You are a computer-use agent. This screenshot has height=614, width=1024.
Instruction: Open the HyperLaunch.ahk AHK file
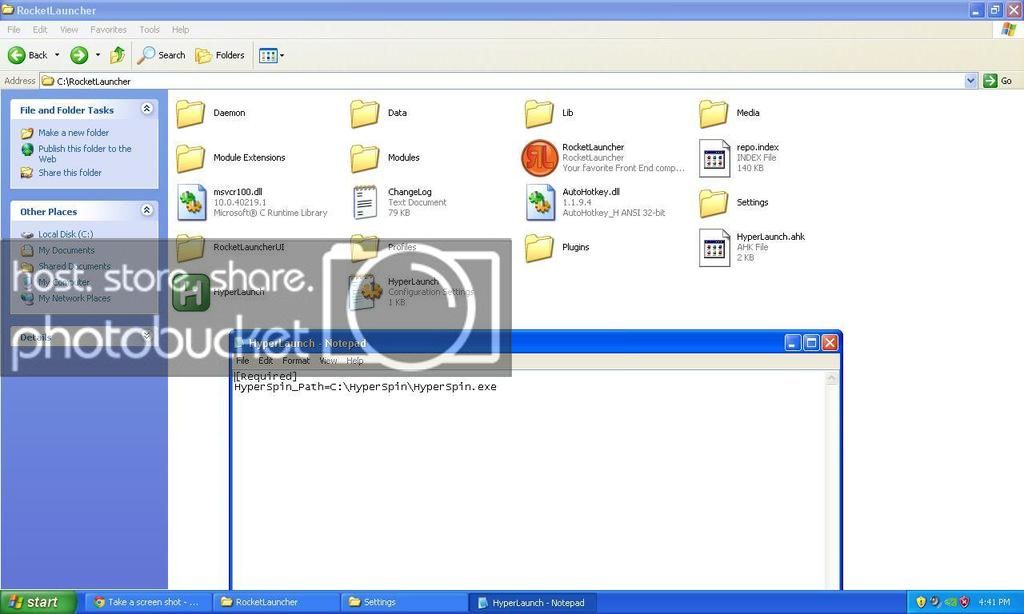click(x=713, y=247)
